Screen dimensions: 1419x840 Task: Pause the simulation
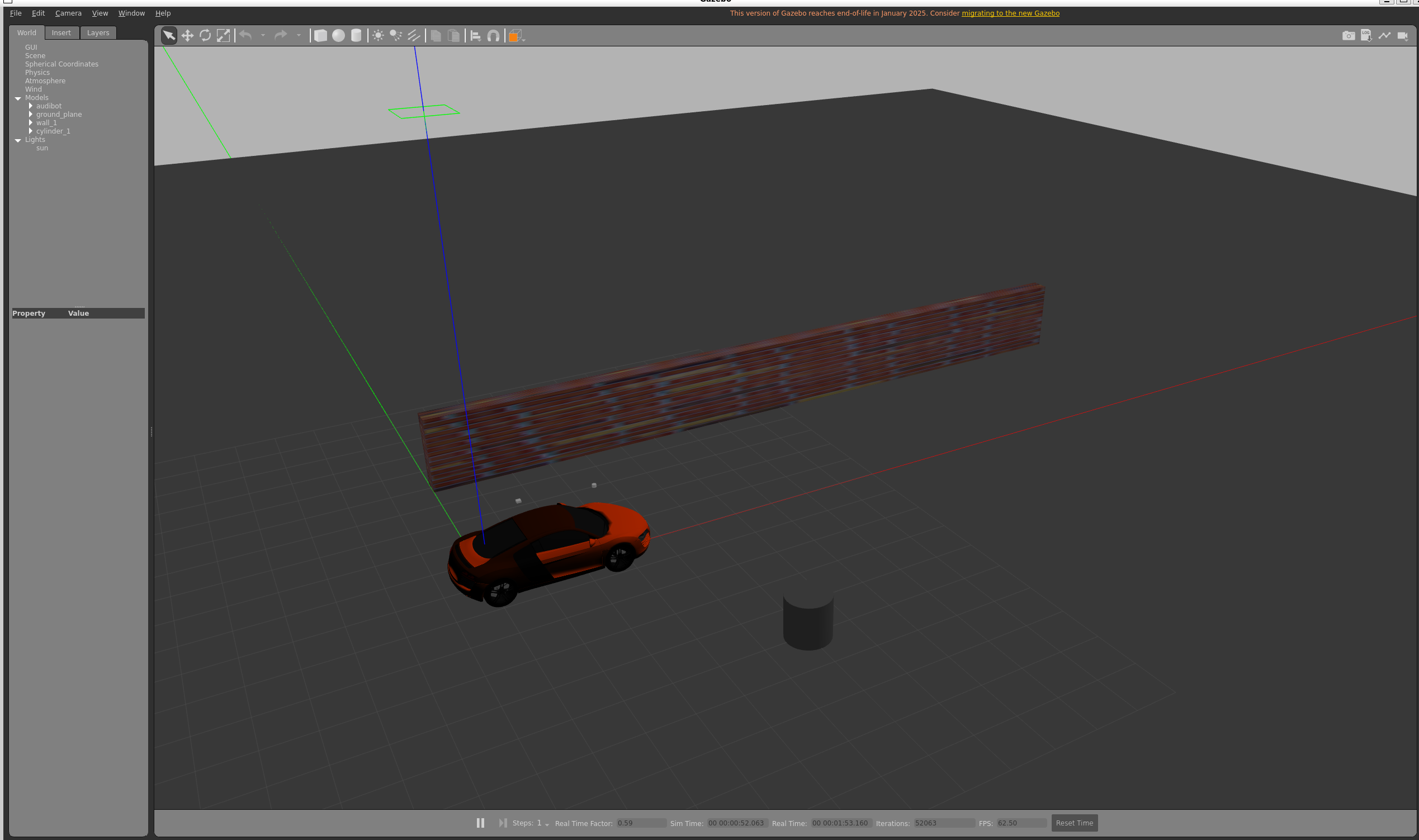coord(480,823)
